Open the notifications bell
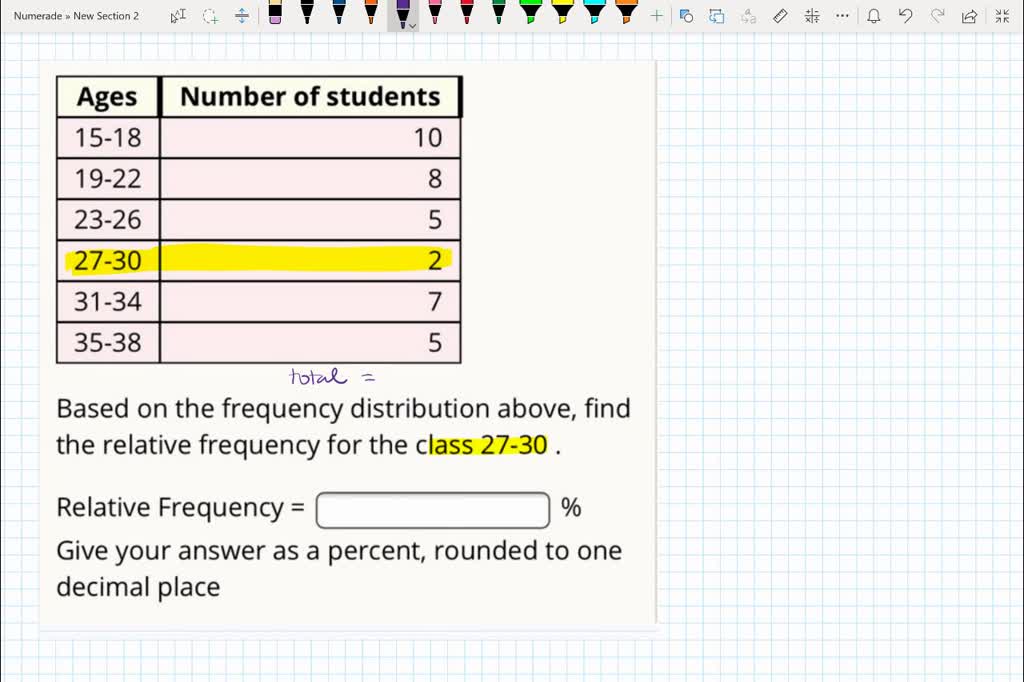This screenshot has width=1024, height=682. pos(871,16)
